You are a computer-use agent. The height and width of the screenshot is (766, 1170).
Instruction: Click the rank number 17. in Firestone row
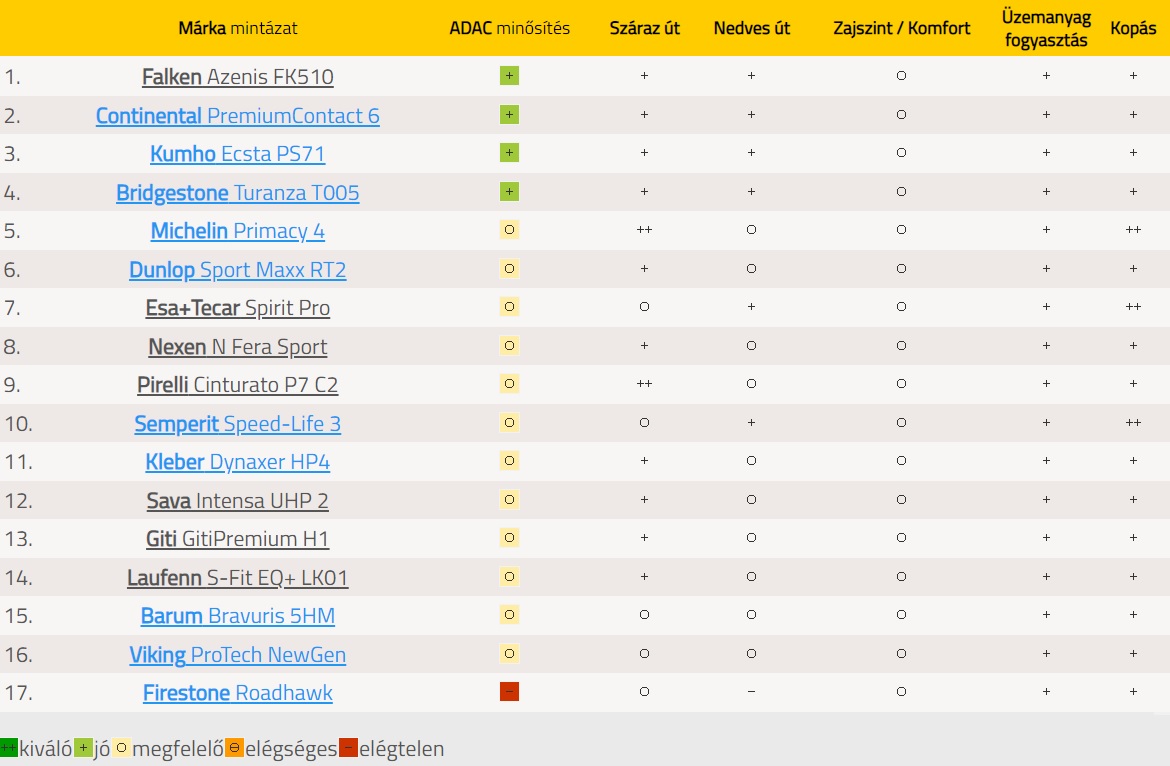pos(18,693)
